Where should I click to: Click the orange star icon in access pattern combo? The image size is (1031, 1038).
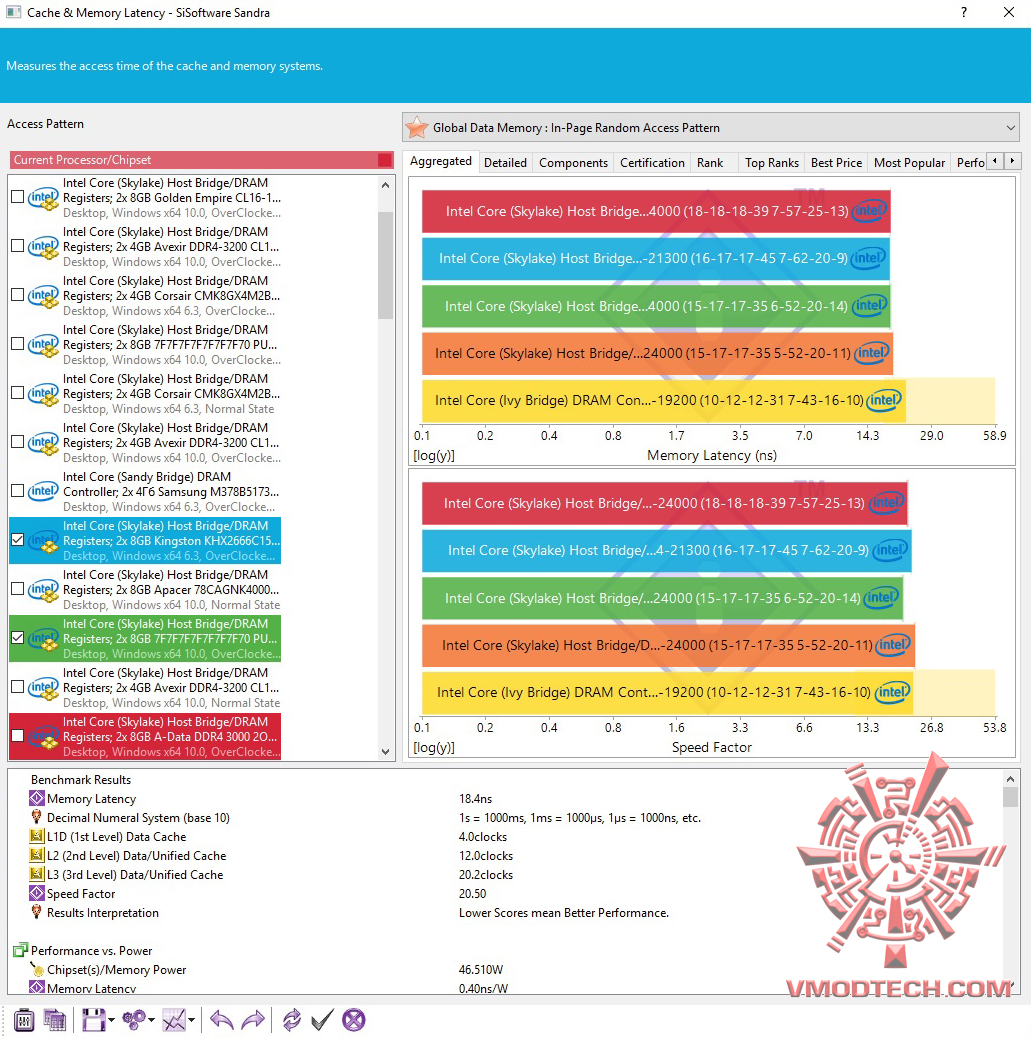pos(417,128)
